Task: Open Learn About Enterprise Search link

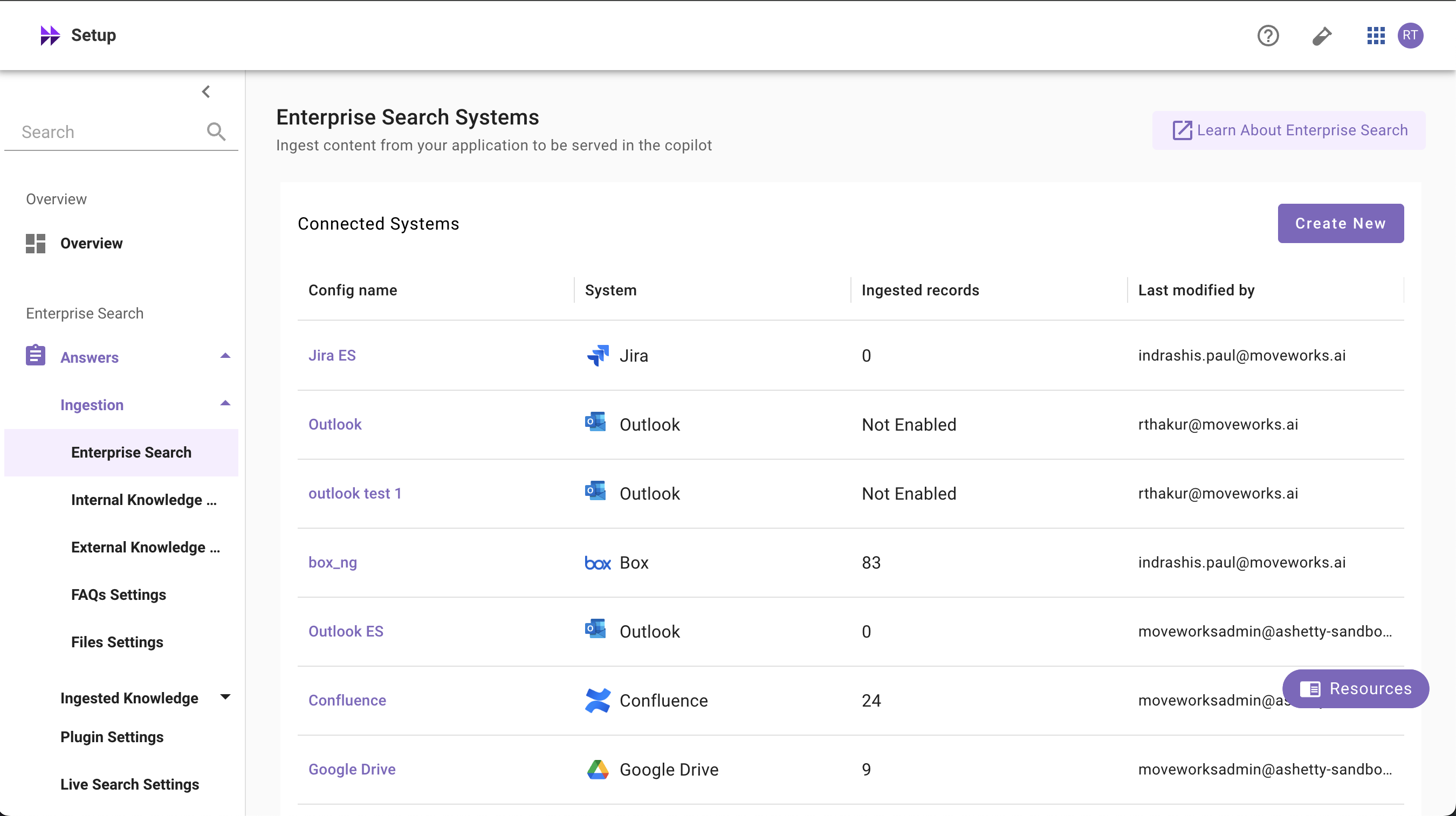Action: point(1289,130)
